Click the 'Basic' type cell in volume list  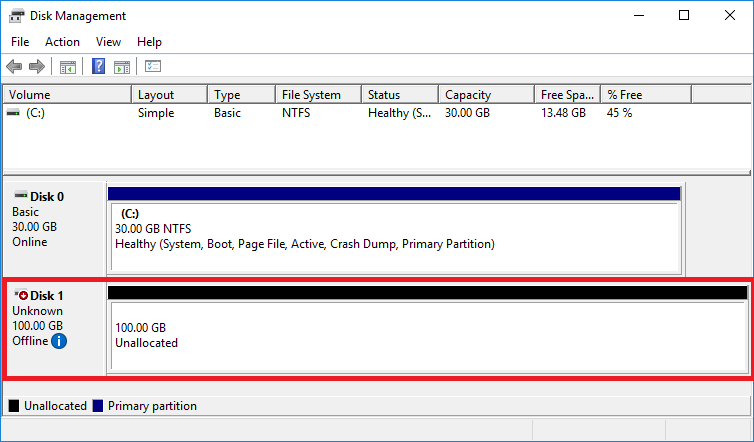pyautogui.click(x=227, y=113)
